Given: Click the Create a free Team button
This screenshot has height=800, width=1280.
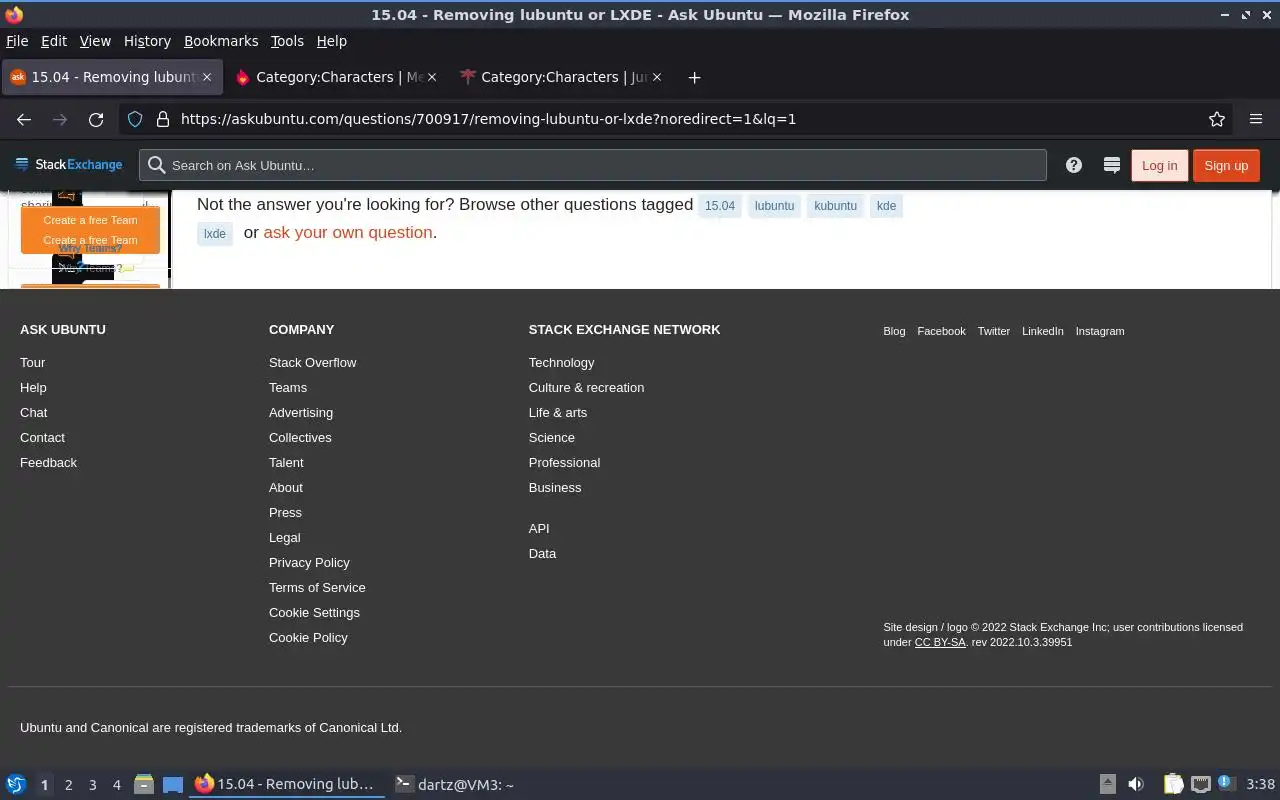Looking at the screenshot, I should coord(90,230).
